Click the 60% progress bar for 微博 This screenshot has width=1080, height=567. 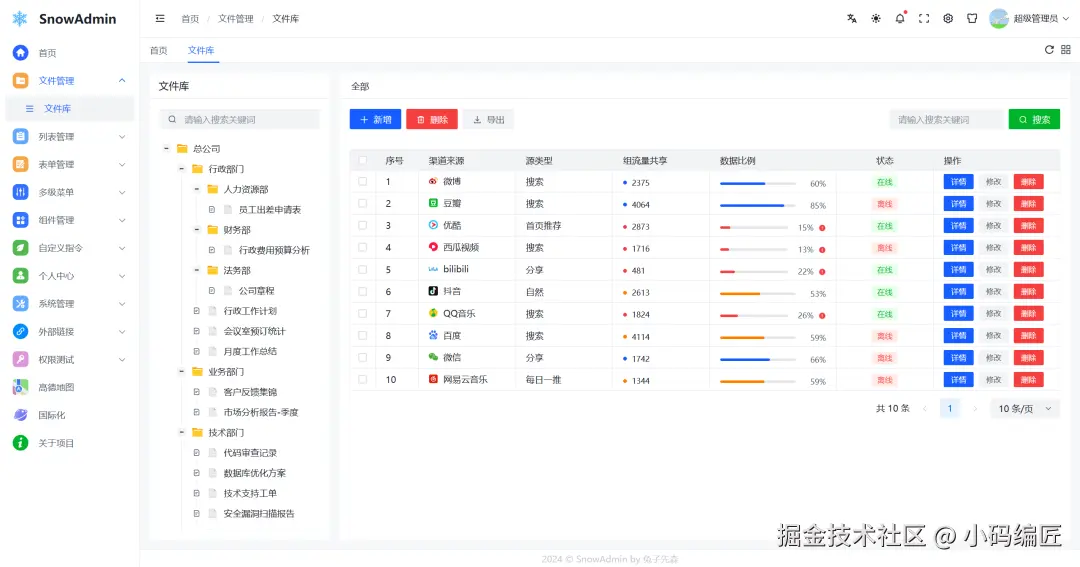758,183
